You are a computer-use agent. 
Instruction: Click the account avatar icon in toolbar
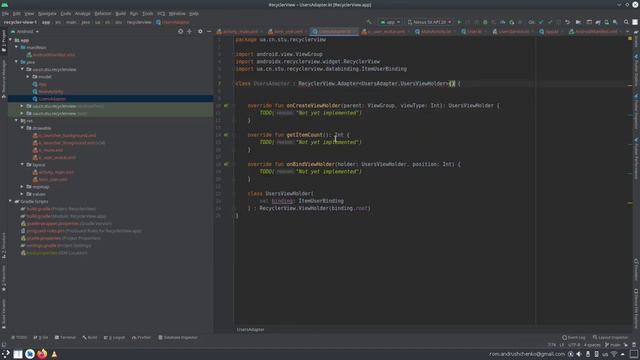click(x=635, y=22)
